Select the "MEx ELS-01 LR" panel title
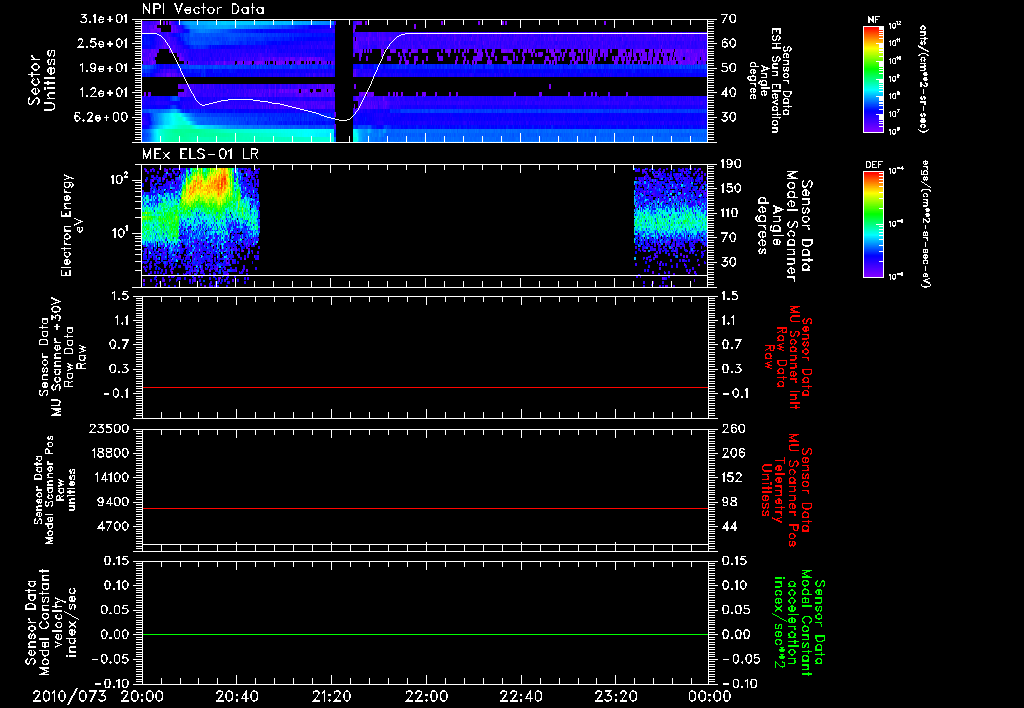 [x=199, y=154]
